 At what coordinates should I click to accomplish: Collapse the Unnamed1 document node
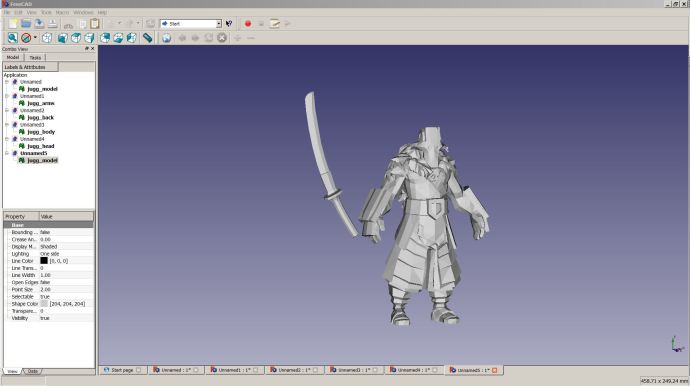[7, 96]
